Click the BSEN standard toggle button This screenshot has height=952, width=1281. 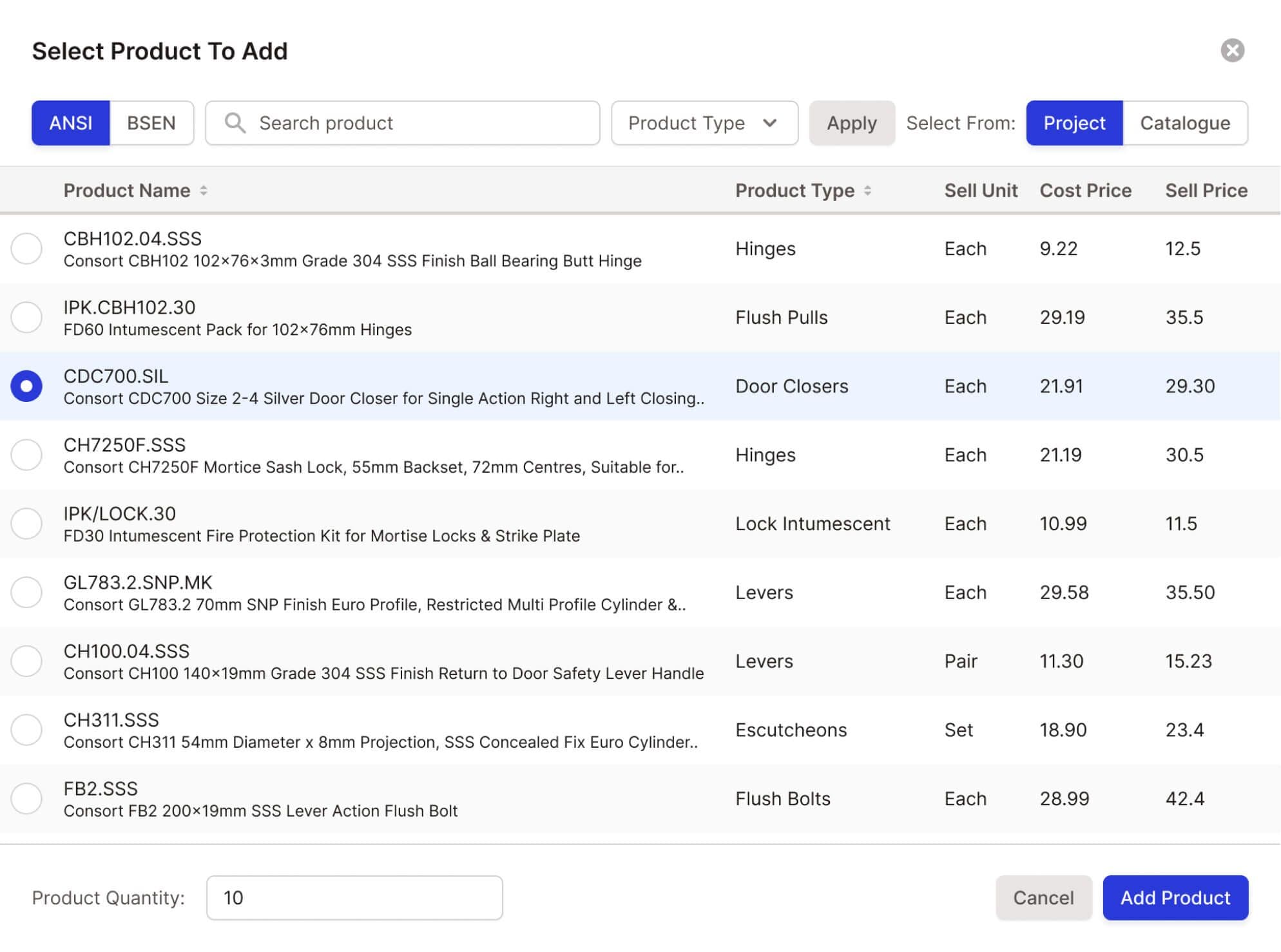[x=150, y=122]
